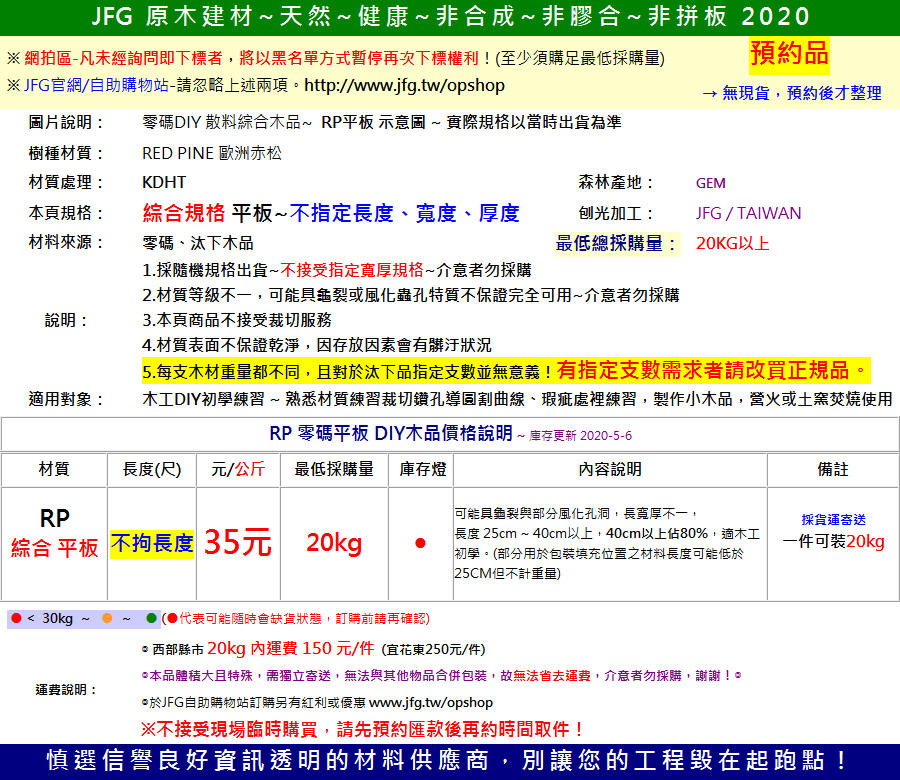Click the red '20KG以上' value
The height and width of the screenshot is (780, 900).
[x=732, y=243]
